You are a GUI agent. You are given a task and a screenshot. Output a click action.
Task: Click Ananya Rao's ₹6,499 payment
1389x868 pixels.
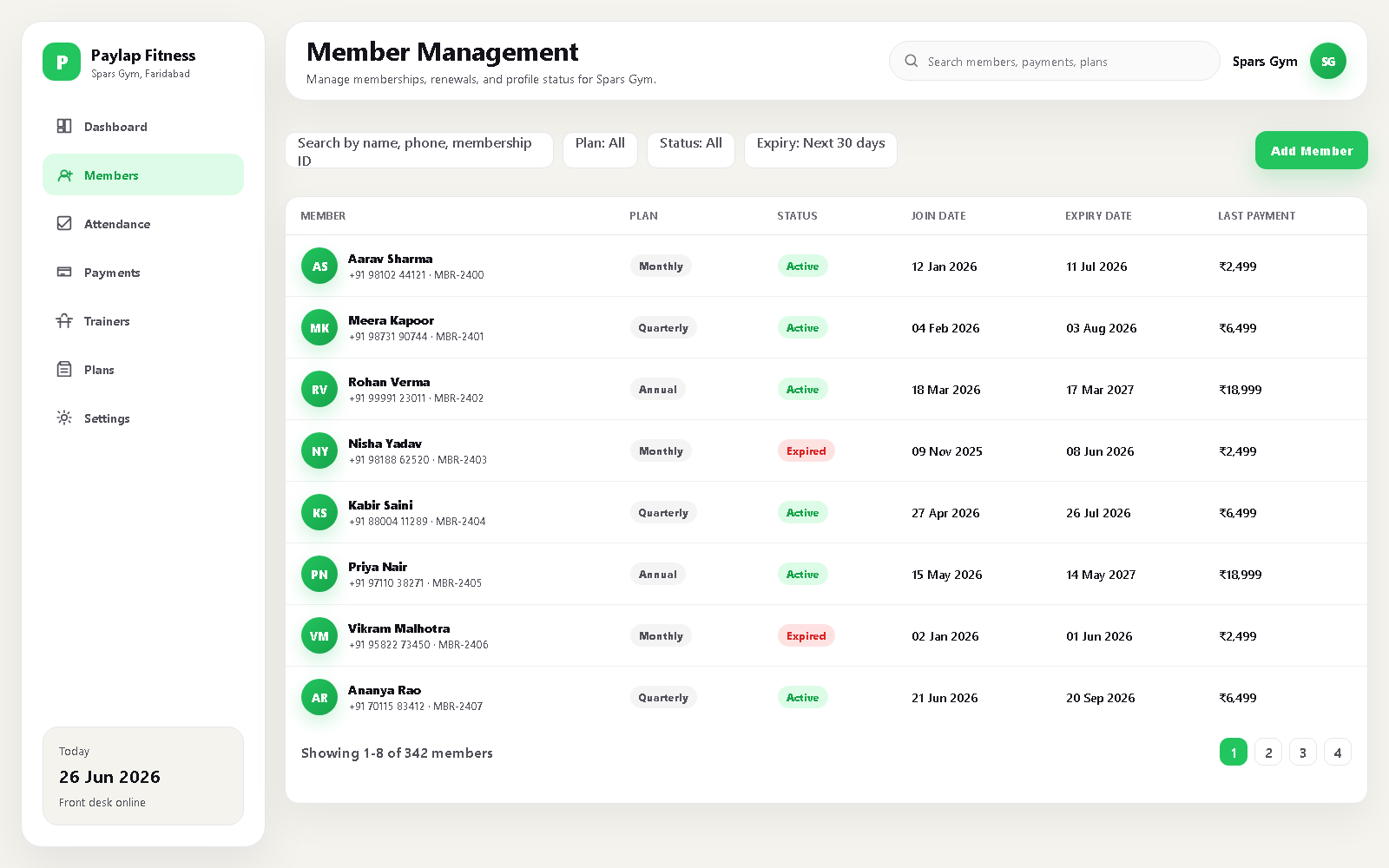pos(1238,698)
